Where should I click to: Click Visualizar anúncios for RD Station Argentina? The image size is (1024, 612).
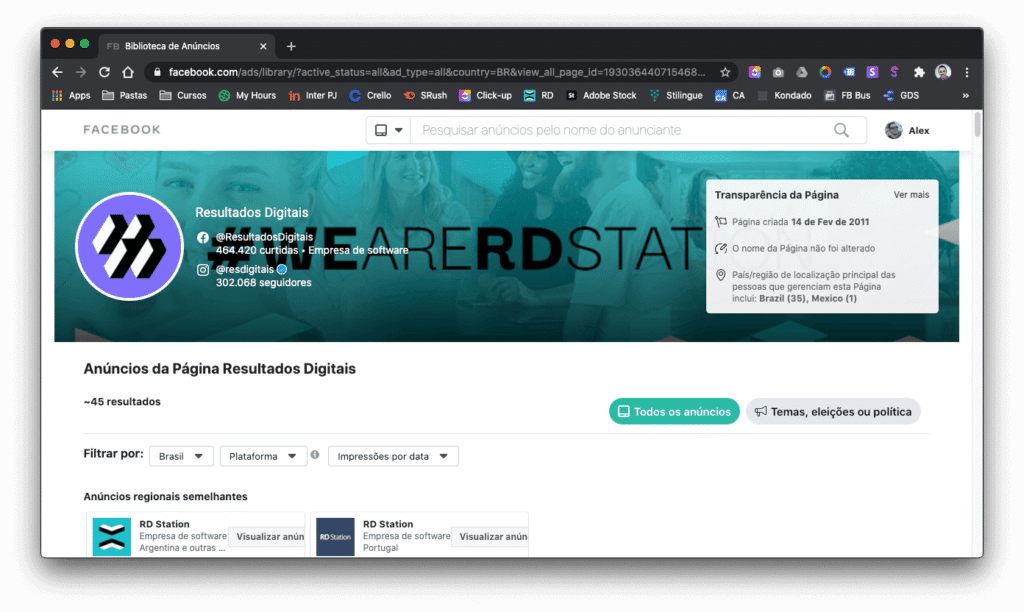click(x=267, y=536)
